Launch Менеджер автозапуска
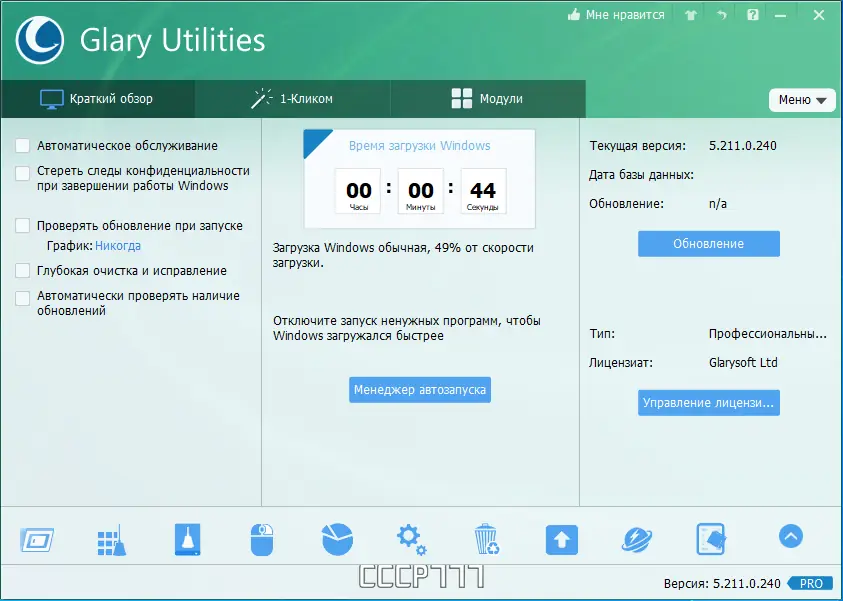Viewport: 843px width, 601px height. pos(419,390)
